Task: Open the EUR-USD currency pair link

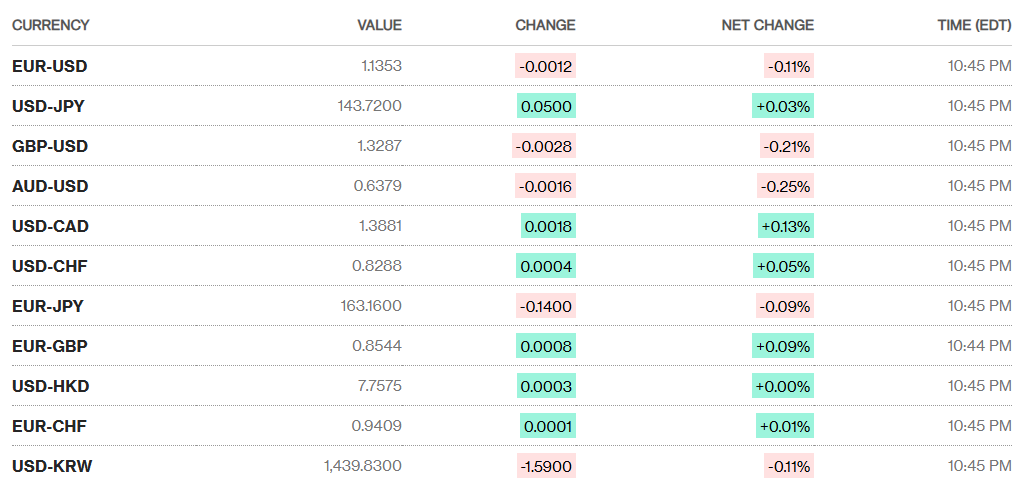Action: pyautogui.click(x=49, y=66)
